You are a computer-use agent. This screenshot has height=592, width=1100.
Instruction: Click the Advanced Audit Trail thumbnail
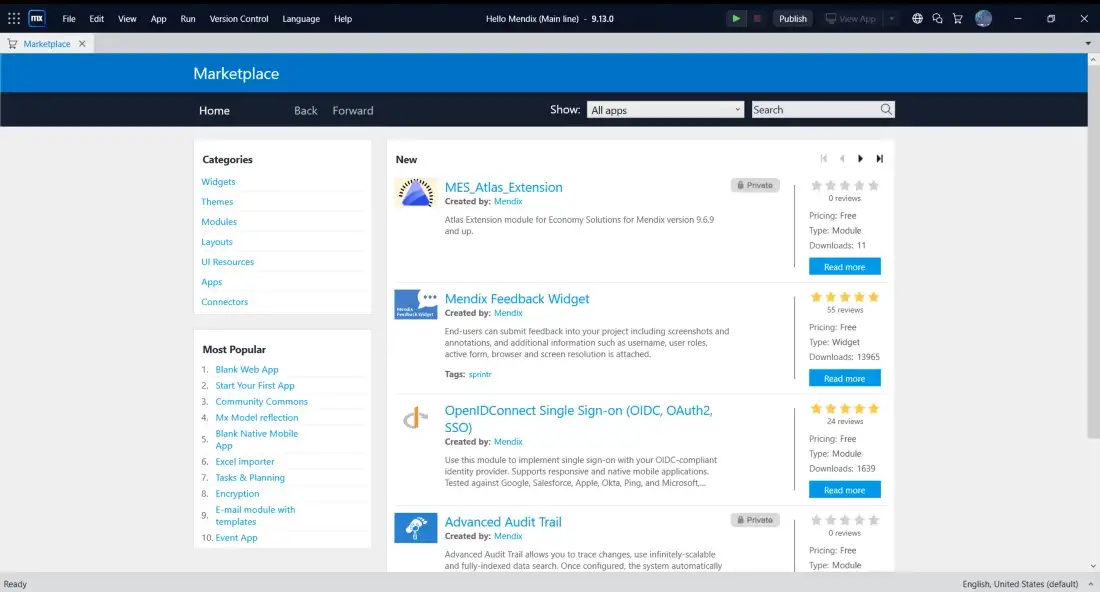(416, 528)
